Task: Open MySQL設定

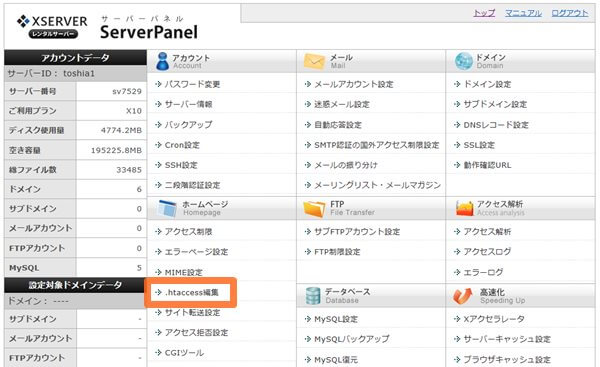Action: point(336,319)
